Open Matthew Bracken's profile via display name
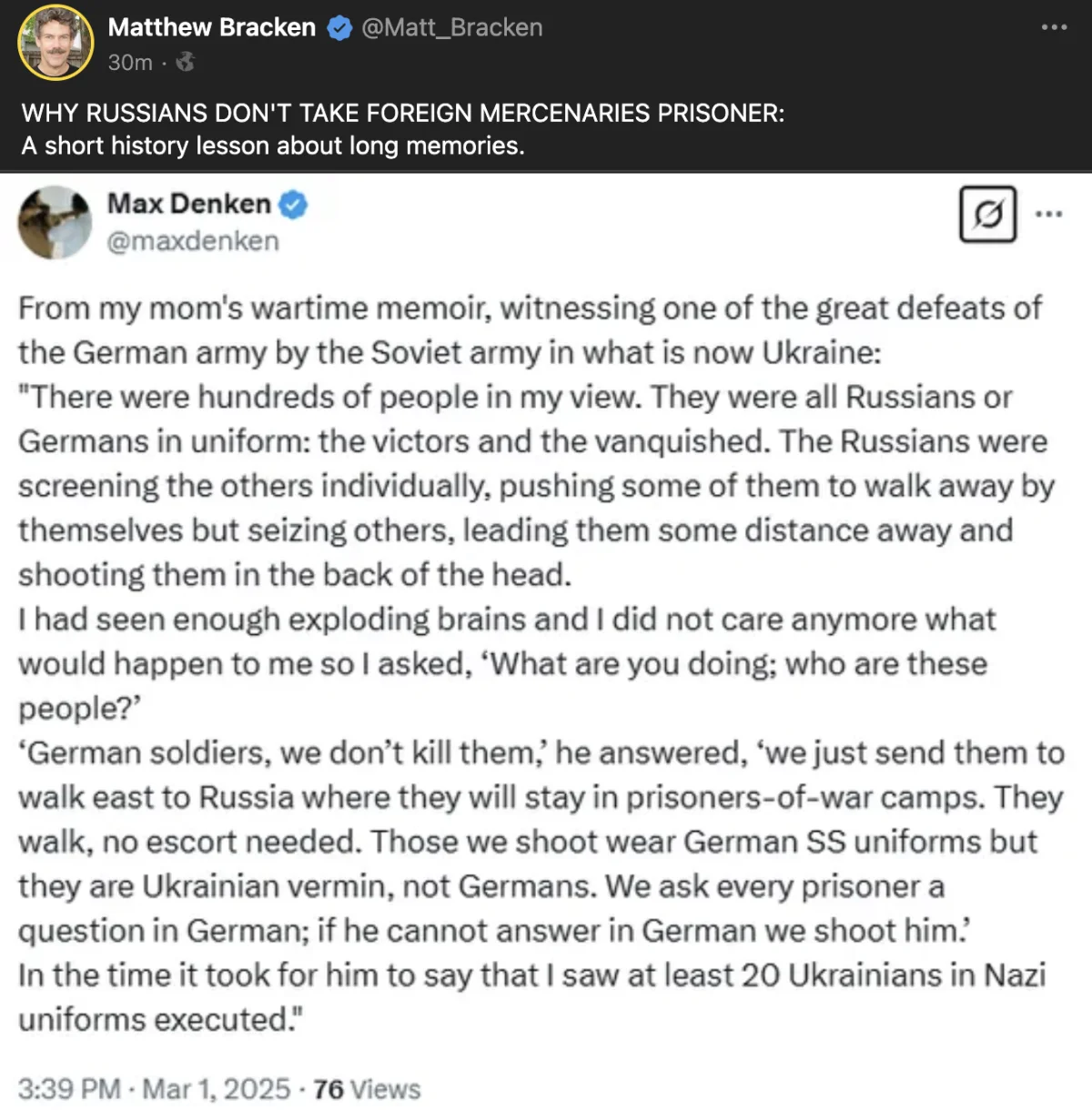This screenshot has height=1110, width=1092. point(211,27)
